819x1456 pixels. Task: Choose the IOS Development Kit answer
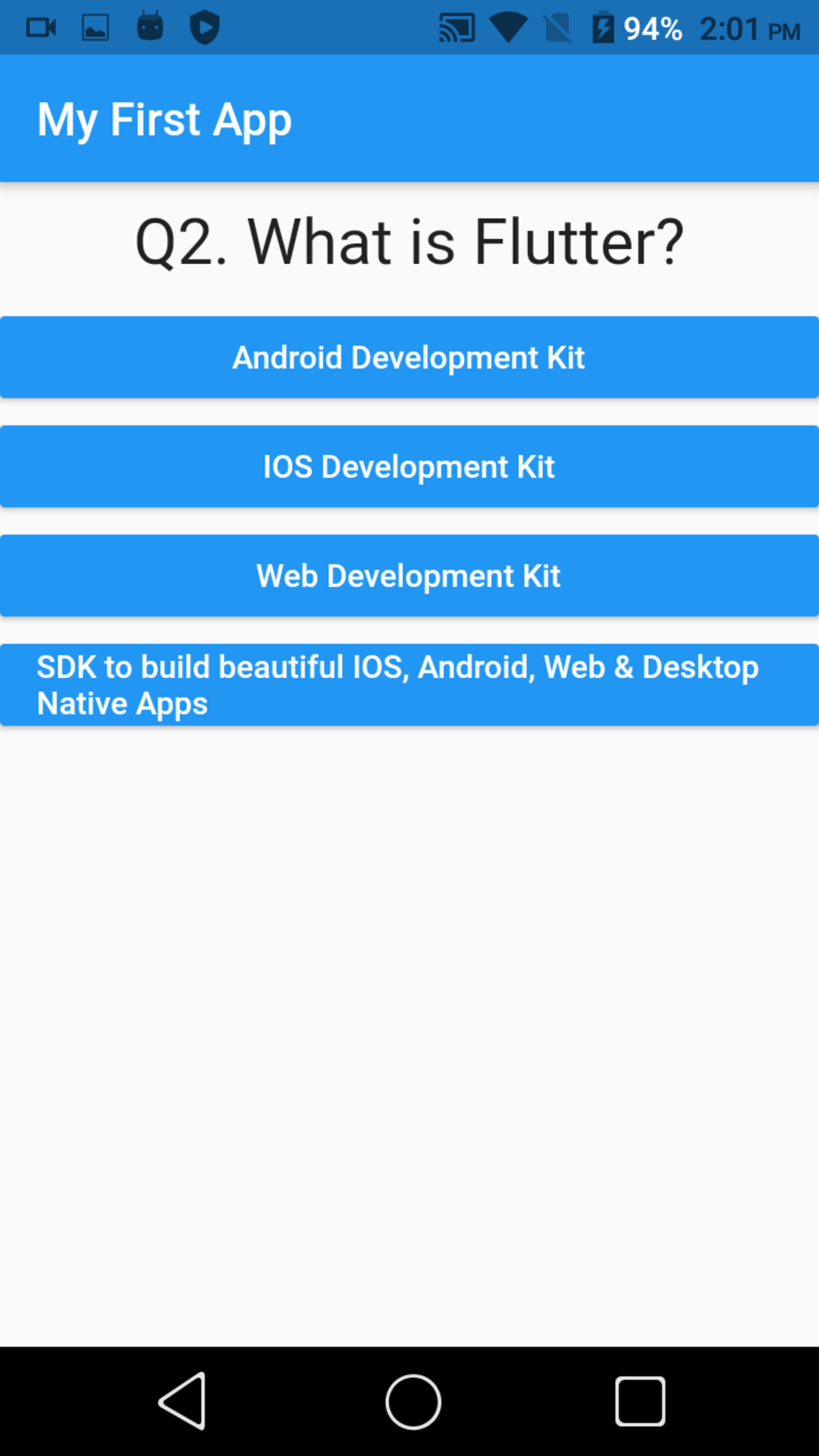point(409,466)
